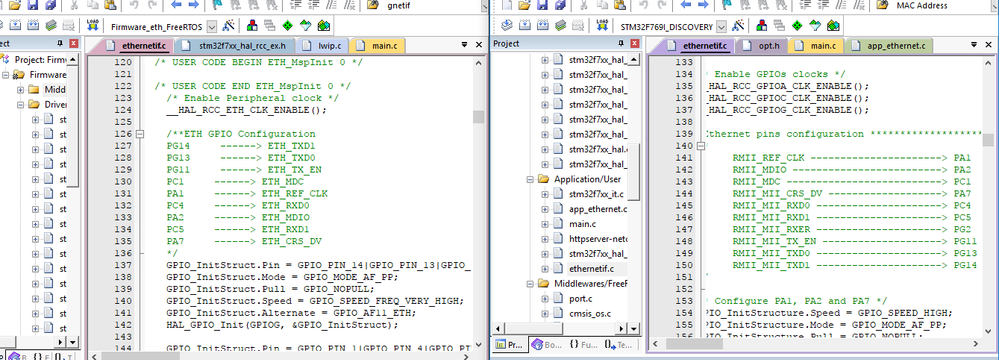Click Batch Build icon in left window
The height and width of the screenshot is (360, 999).
point(51,26)
